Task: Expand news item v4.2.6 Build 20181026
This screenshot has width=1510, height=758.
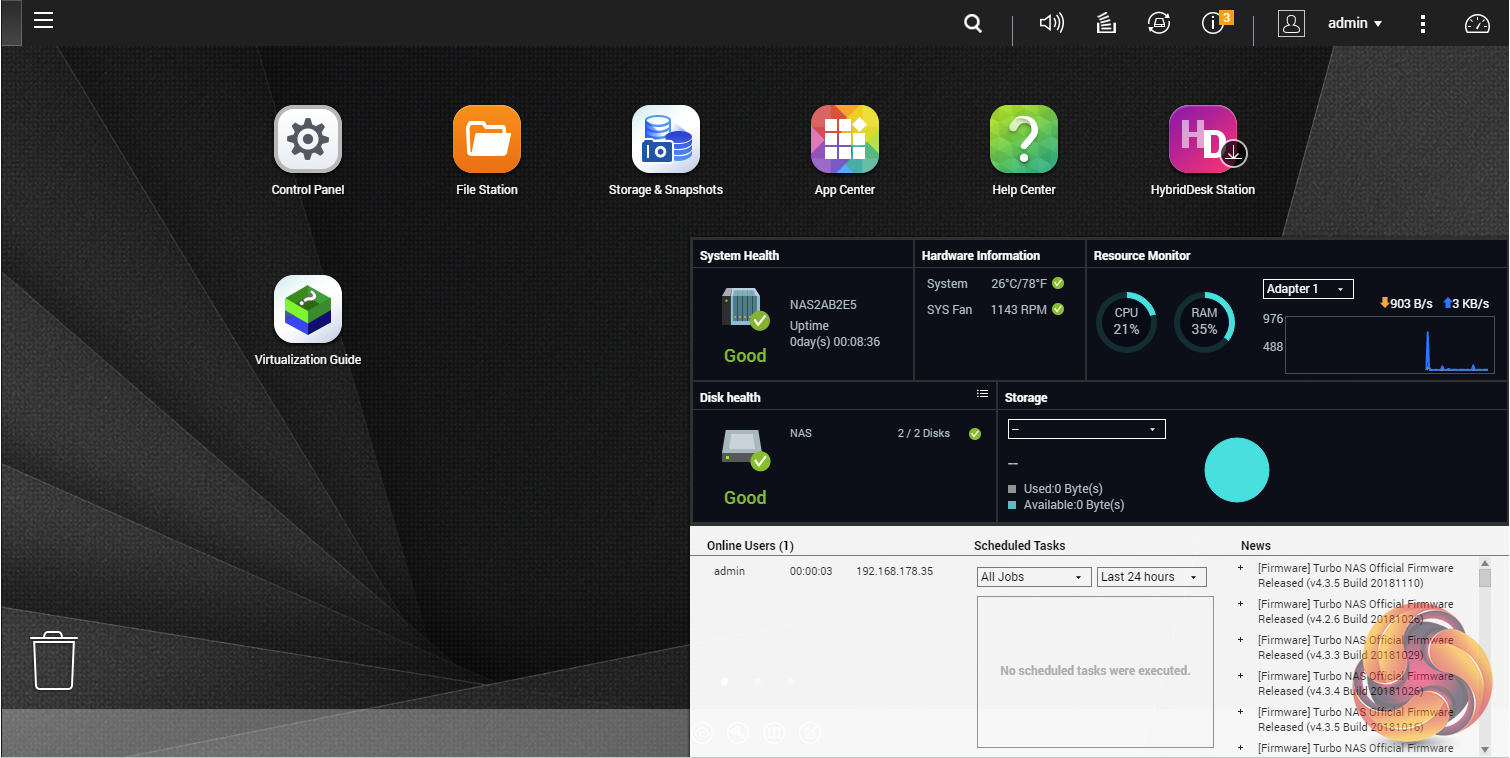Action: 1241,604
